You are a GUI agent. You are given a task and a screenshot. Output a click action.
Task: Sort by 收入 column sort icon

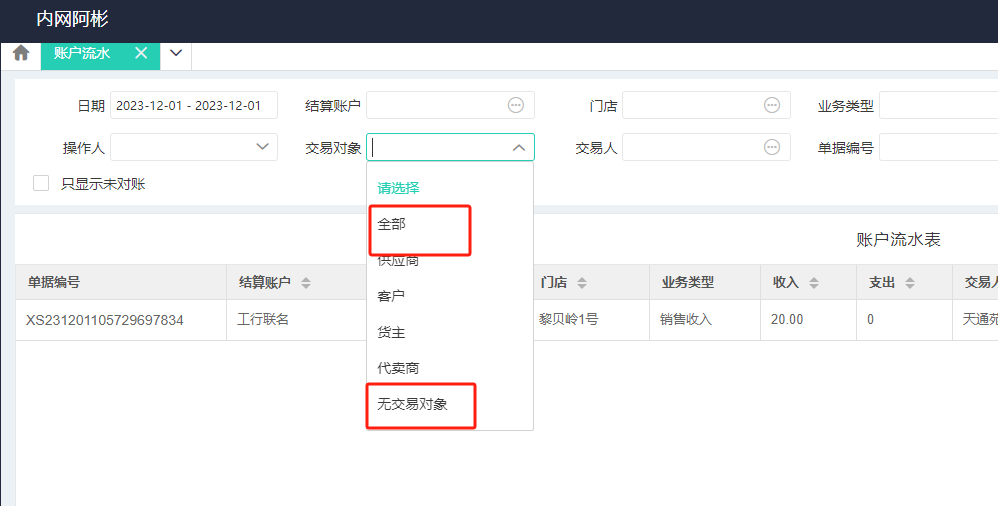coord(814,283)
